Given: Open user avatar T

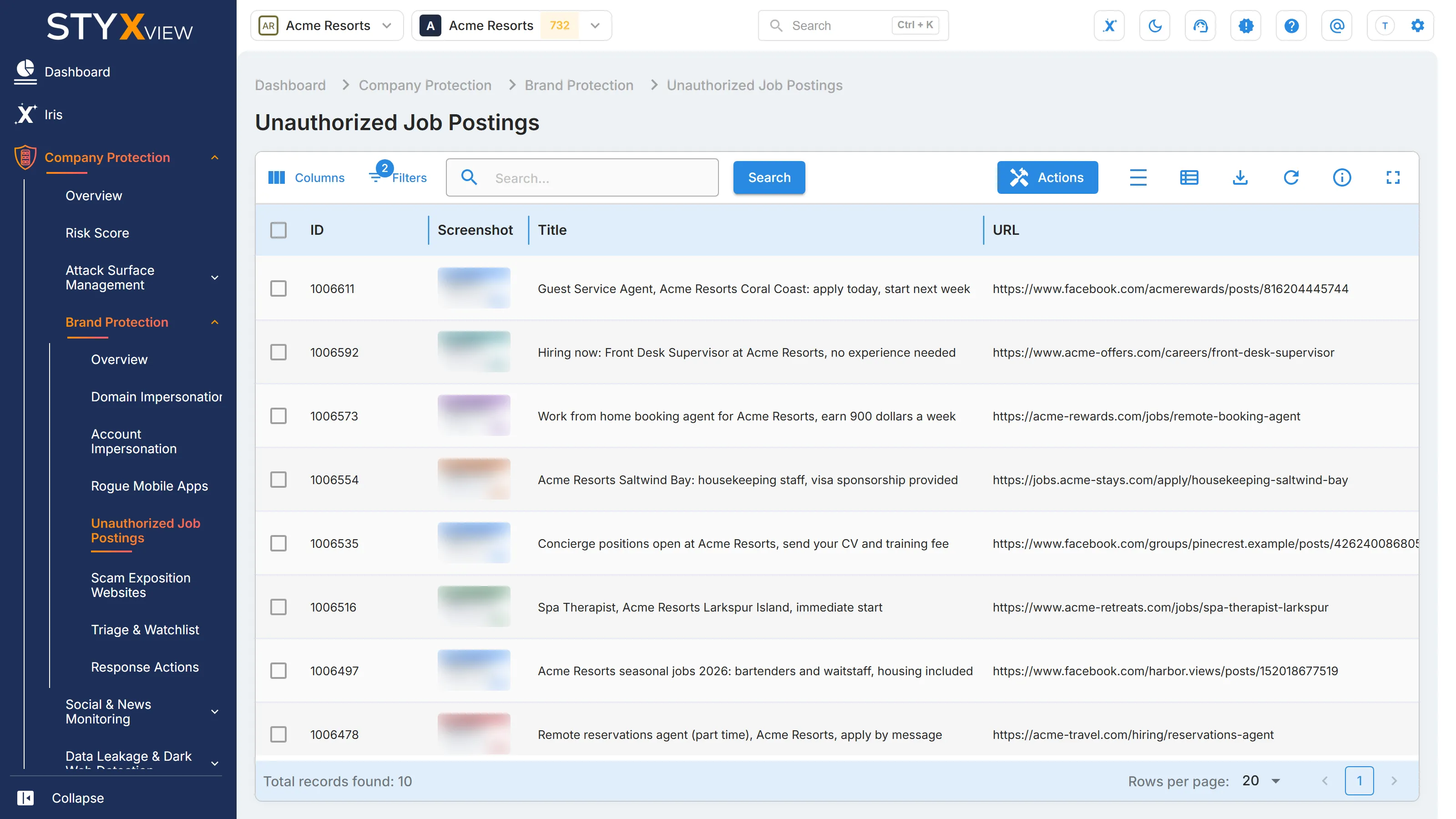Looking at the screenshot, I should 1385,25.
